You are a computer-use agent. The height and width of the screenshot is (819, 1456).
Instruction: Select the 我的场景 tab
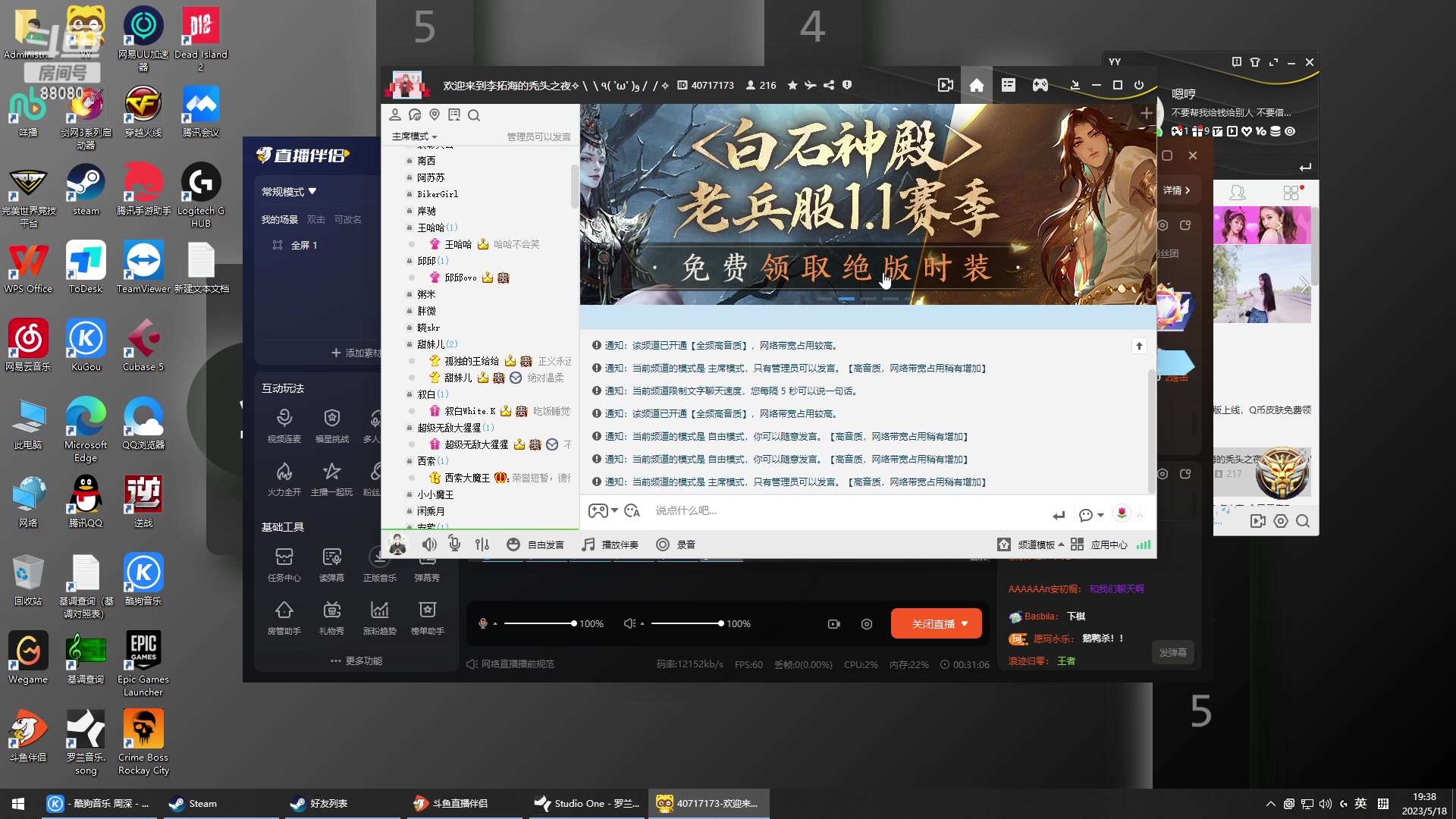click(280, 220)
